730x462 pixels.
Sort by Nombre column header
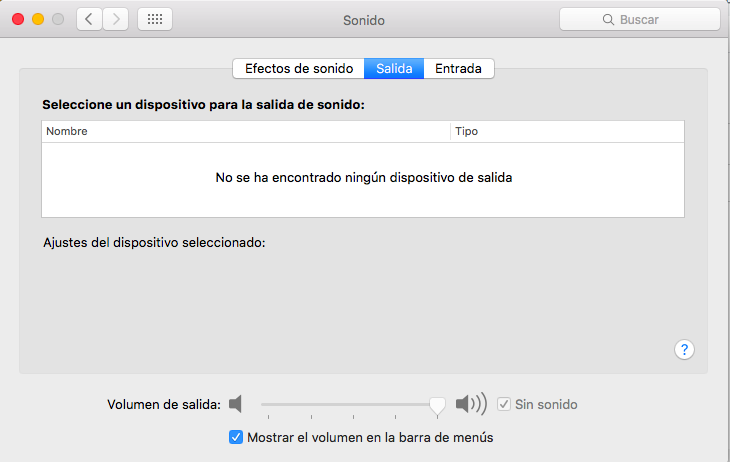click(x=245, y=131)
